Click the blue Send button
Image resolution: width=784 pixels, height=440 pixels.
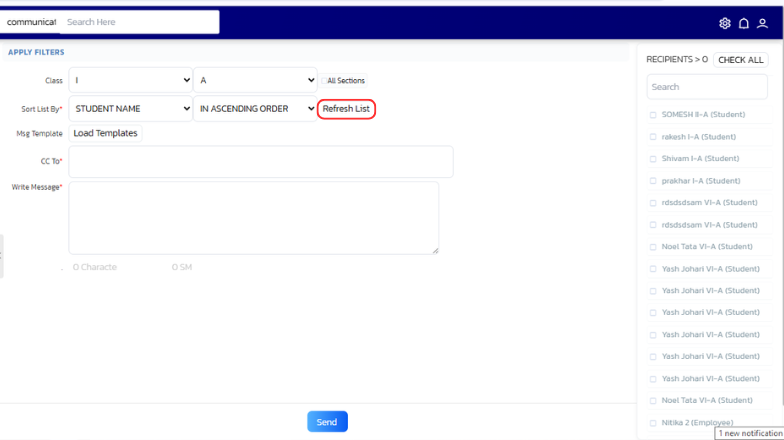pyautogui.click(x=327, y=422)
